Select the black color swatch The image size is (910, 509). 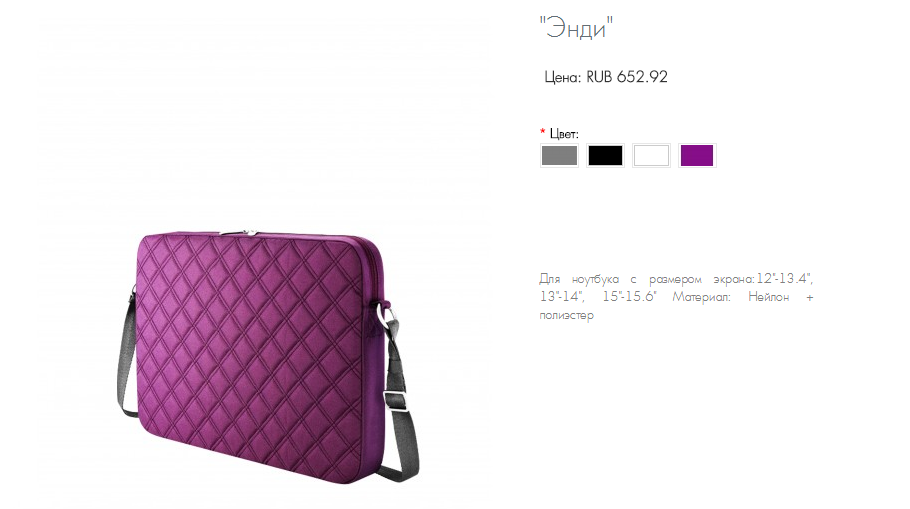[x=605, y=156]
